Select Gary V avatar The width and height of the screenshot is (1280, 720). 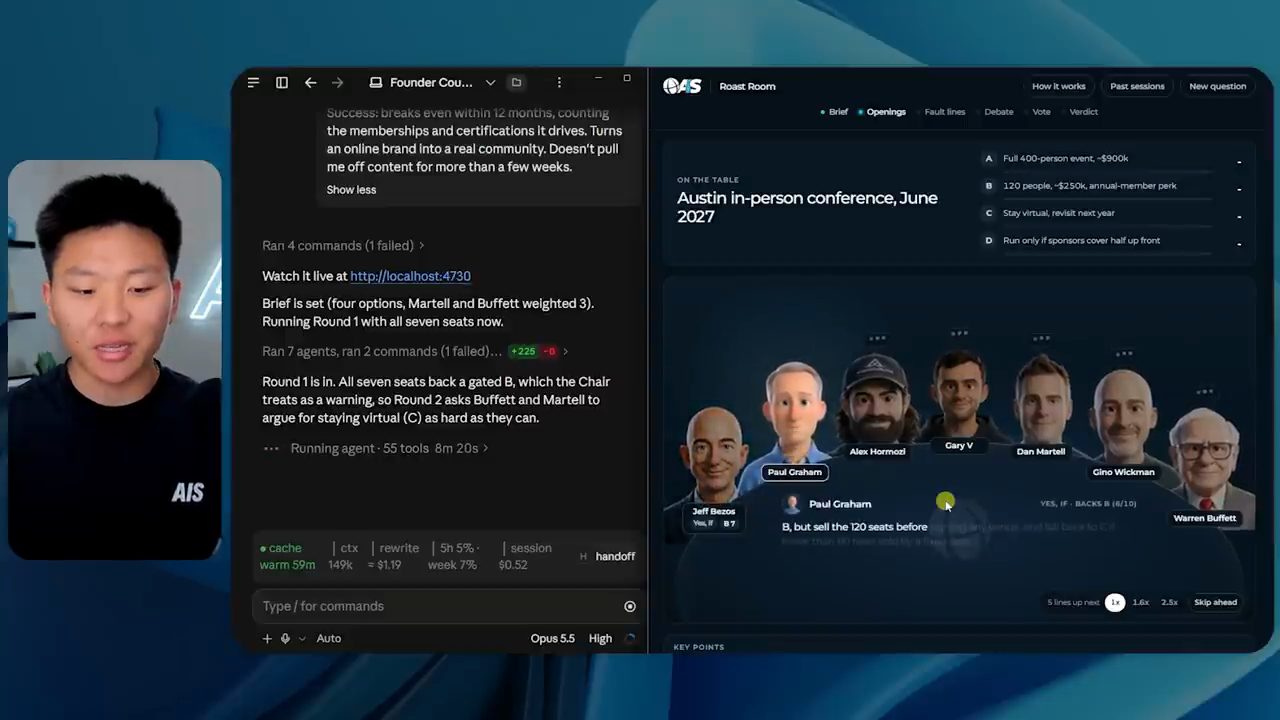tap(959, 393)
